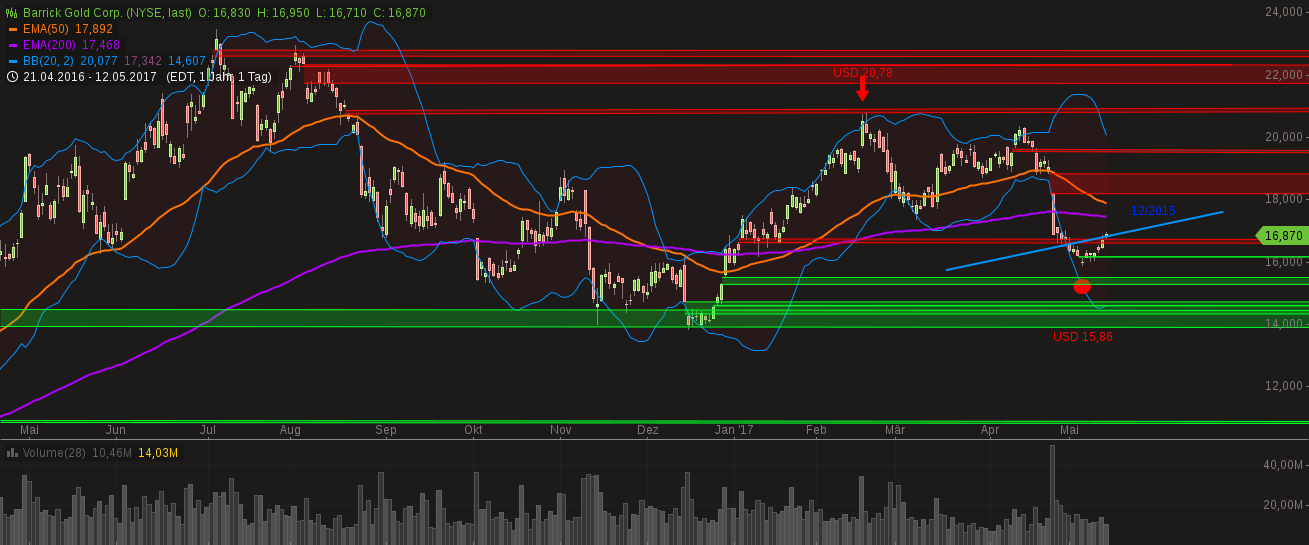Screen dimensions: 1309x545
Task: Click the 20,00M volume axis label
Action: click(1283, 505)
